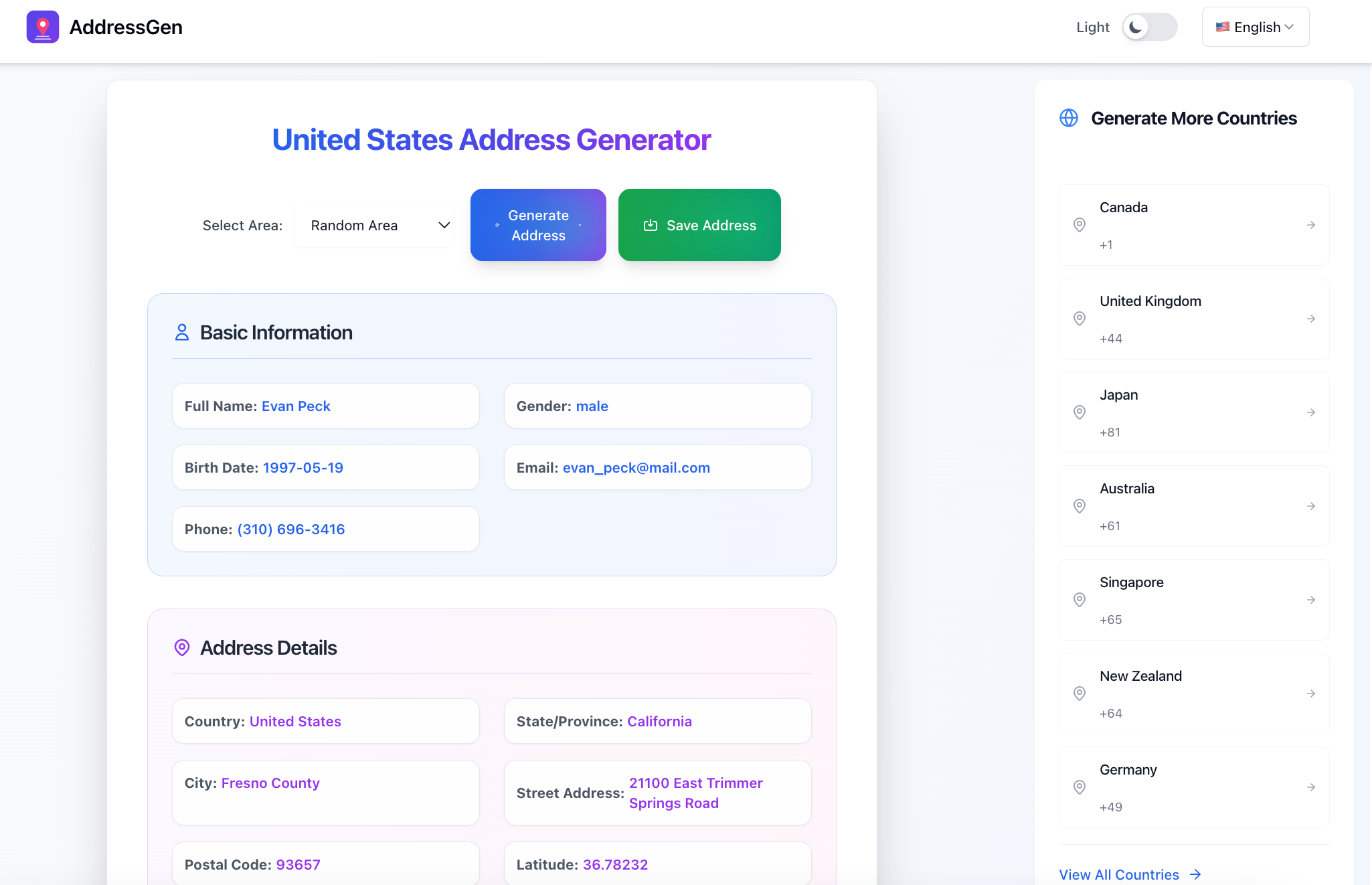Click the City value Fresno County

270,783
